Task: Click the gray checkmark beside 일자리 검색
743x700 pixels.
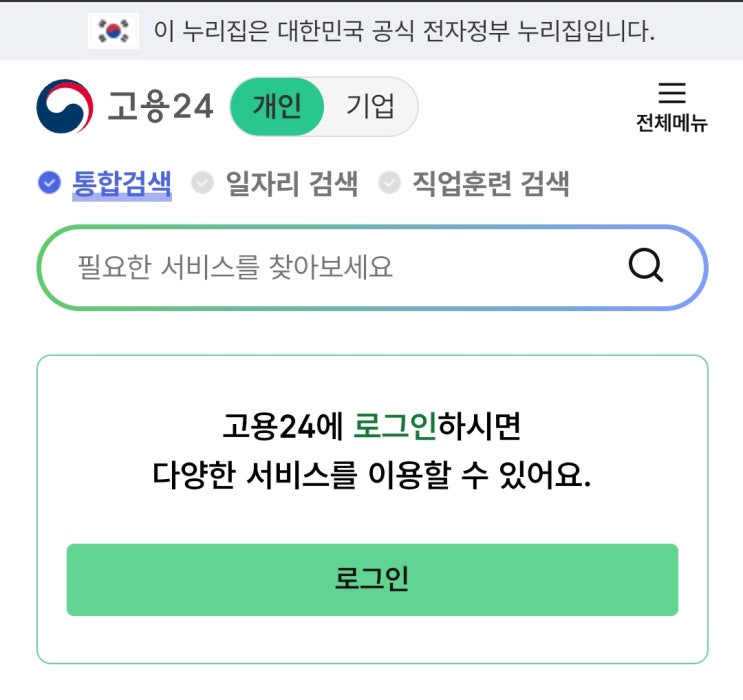Action: coord(202,183)
